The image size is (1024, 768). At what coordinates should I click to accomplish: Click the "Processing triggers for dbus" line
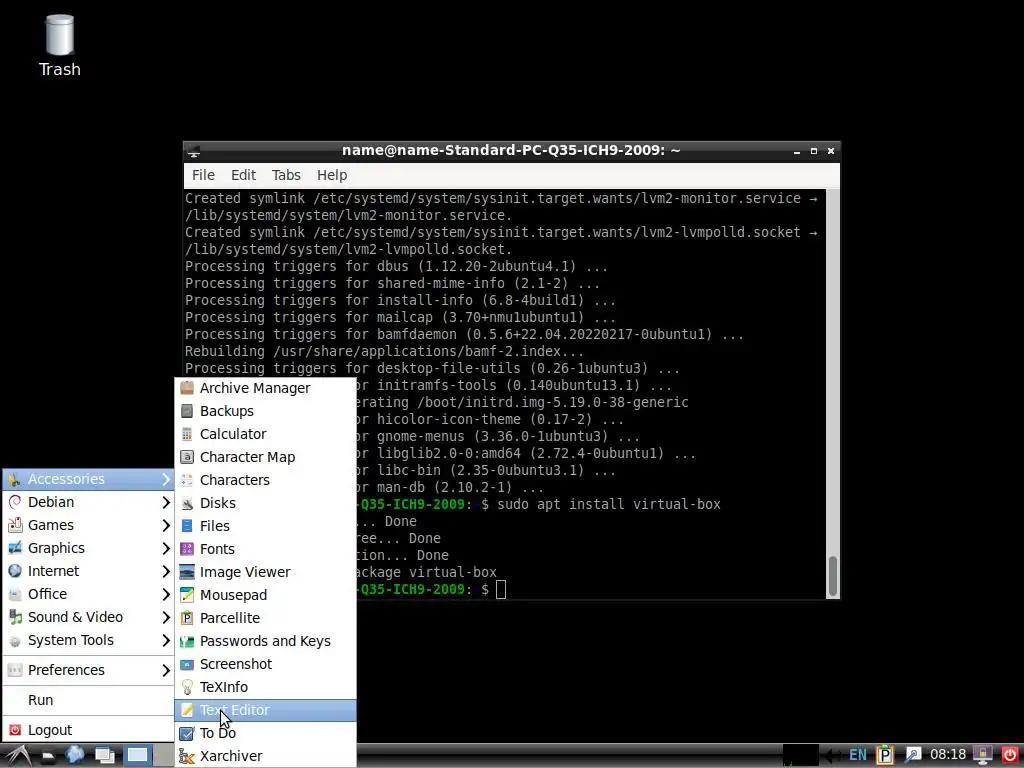click(x=396, y=266)
